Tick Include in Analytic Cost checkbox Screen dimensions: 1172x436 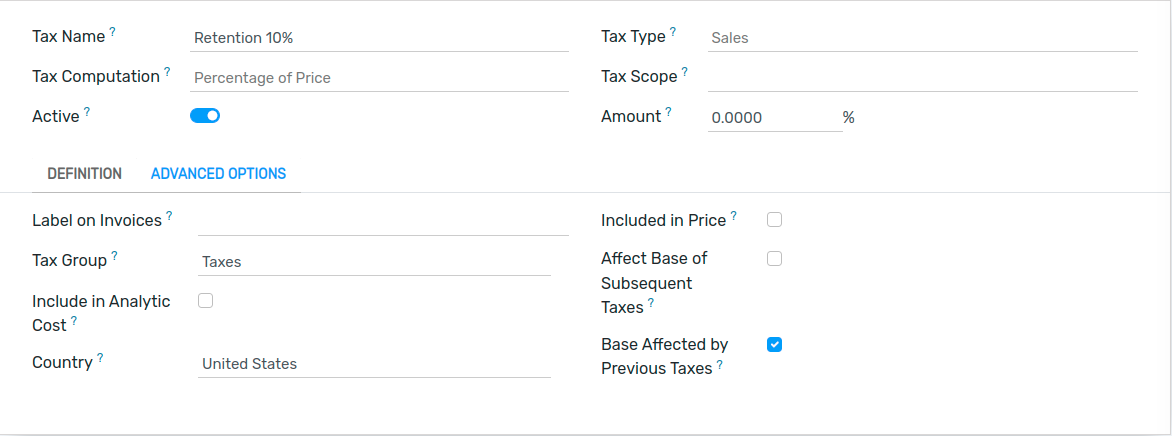205,301
